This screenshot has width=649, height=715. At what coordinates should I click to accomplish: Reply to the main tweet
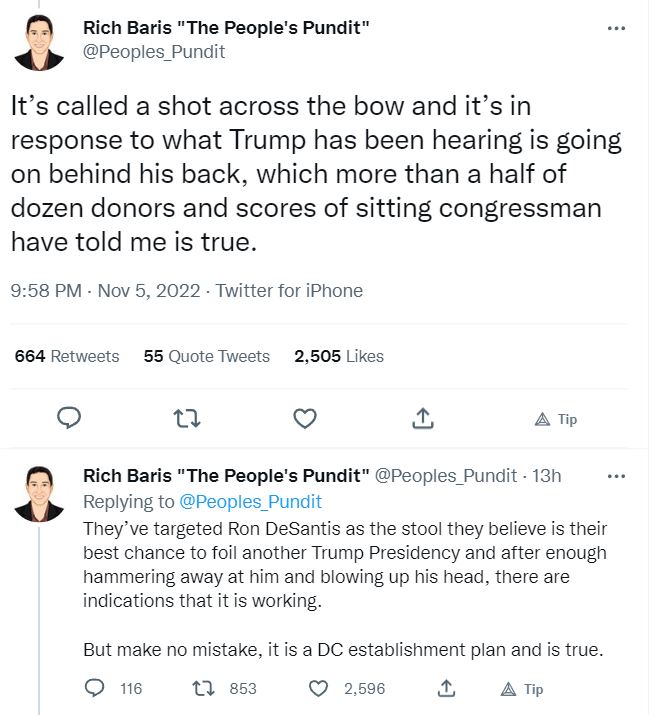click(69, 418)
